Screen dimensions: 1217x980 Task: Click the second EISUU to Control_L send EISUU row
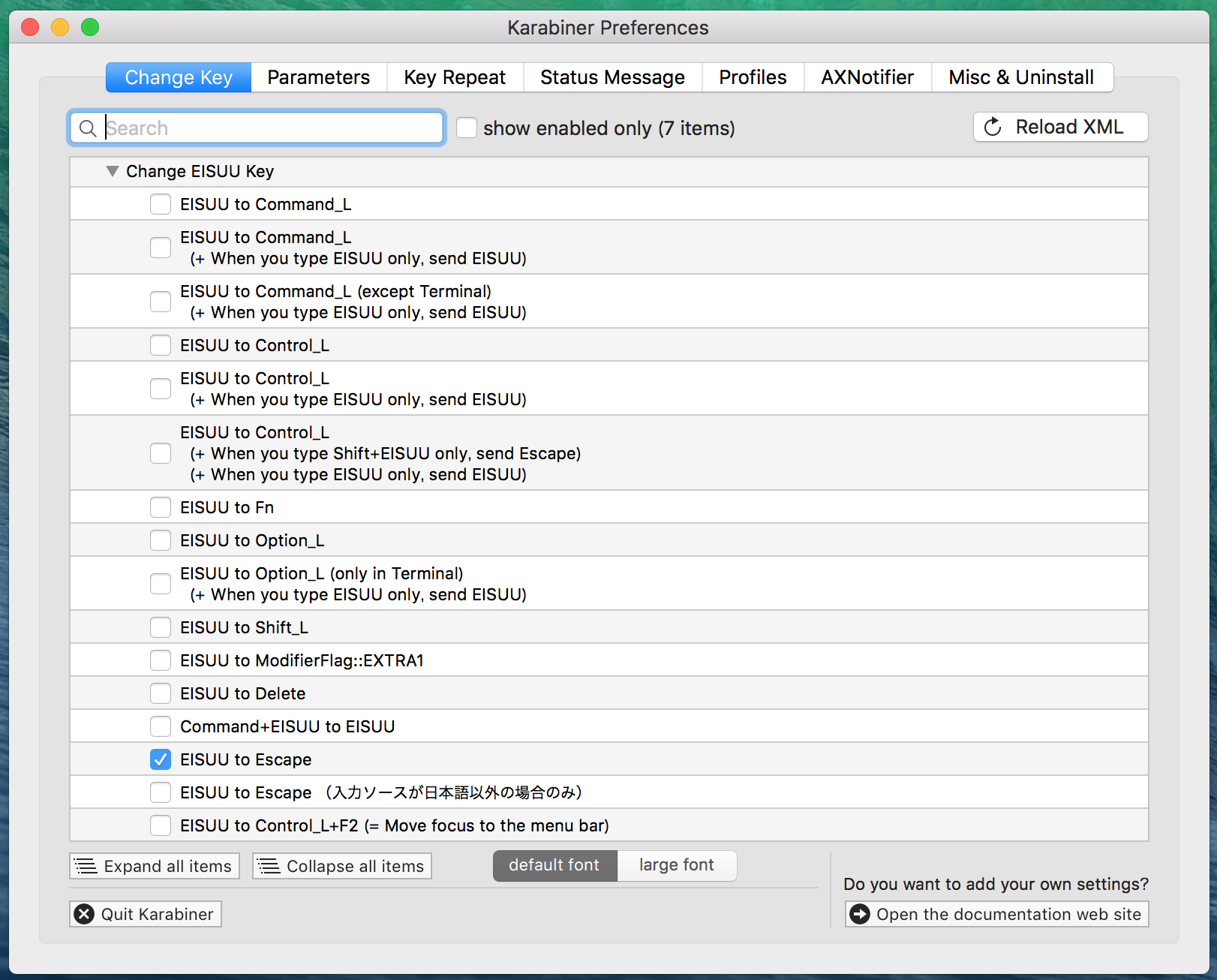coord(609,389)
